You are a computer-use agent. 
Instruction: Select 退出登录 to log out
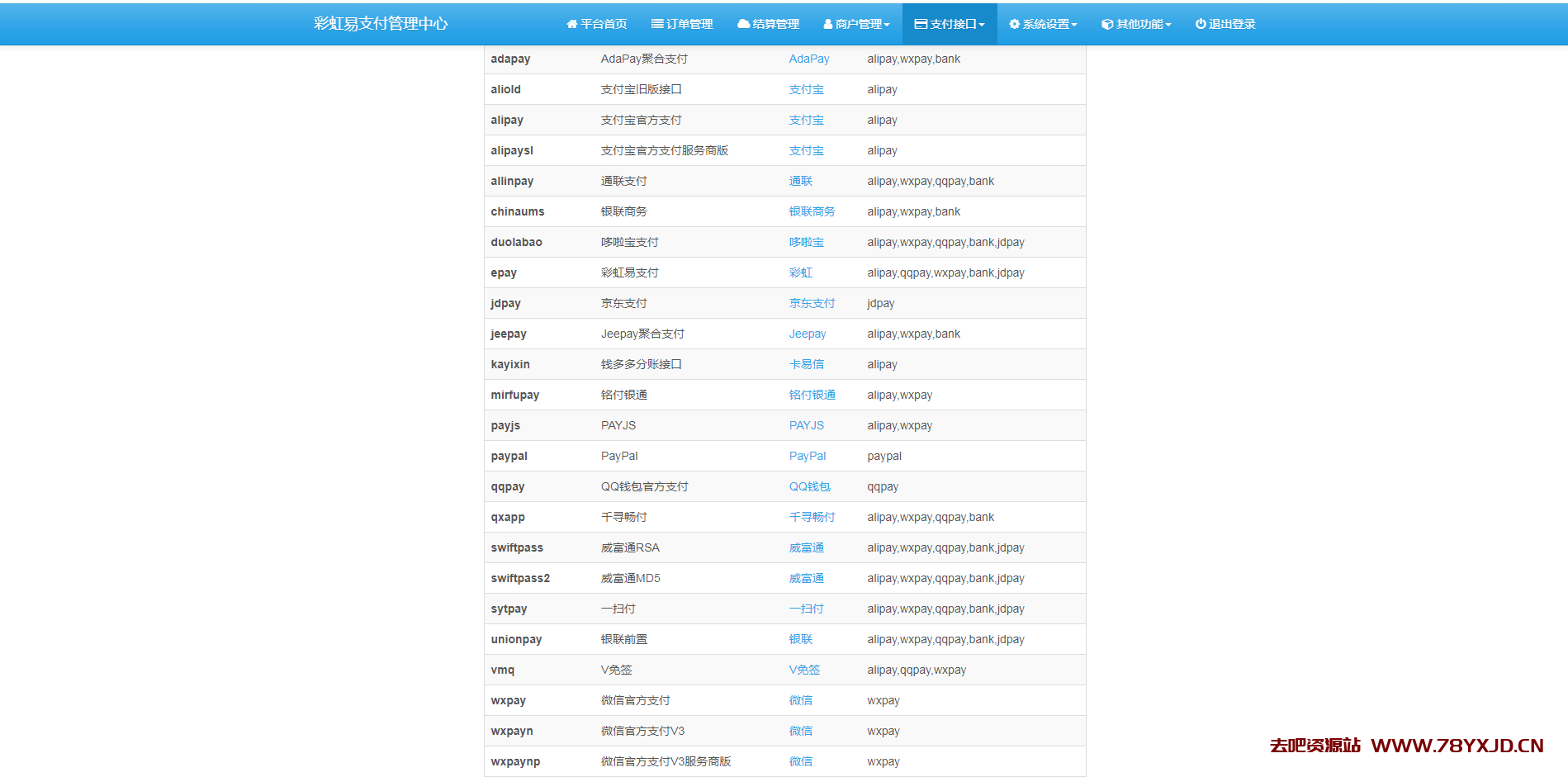(1225, 24)
